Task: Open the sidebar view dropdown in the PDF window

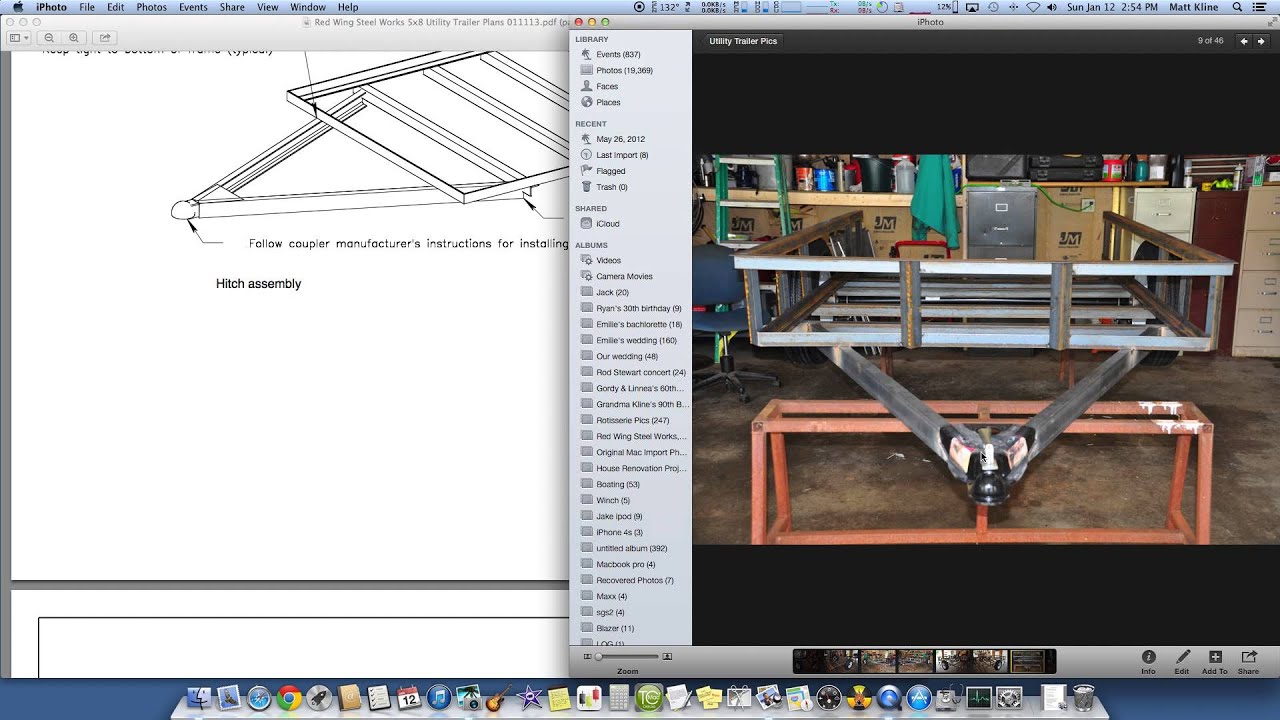Action: tap(19, 38)
